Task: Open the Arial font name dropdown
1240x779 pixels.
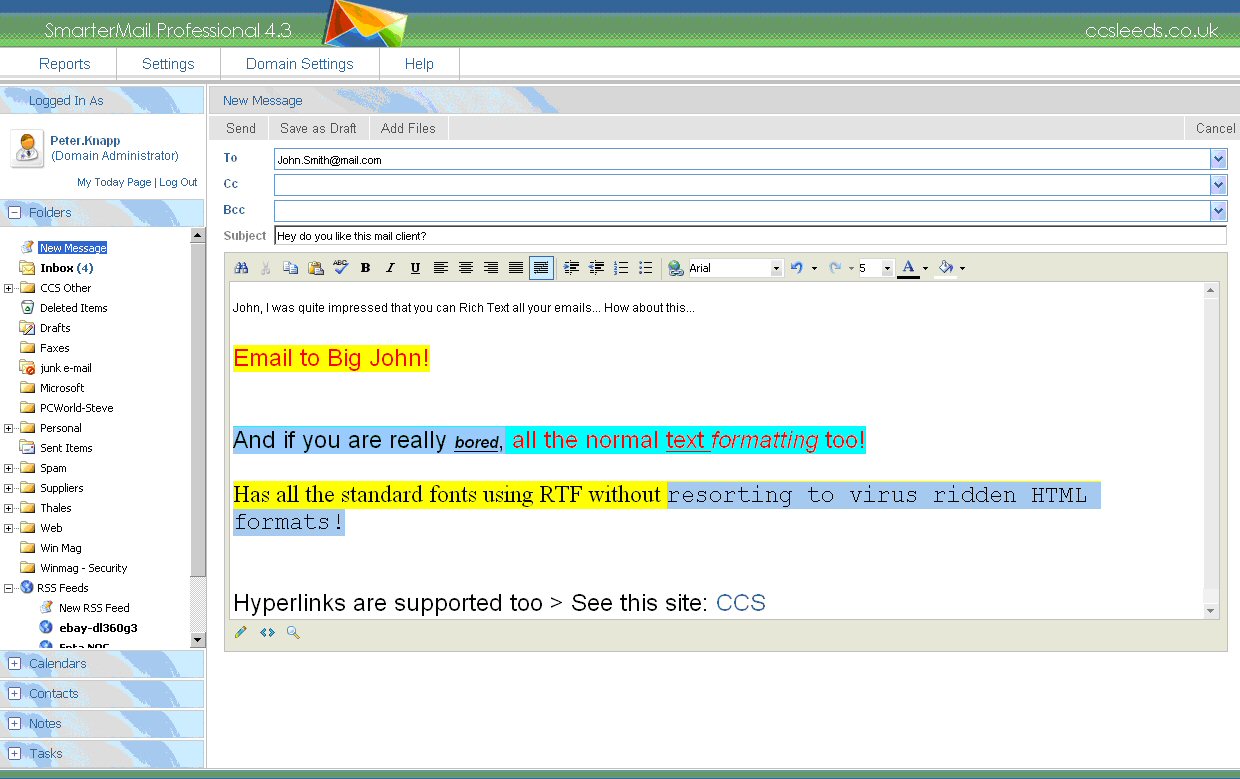Action: click(x=776, y=268)
